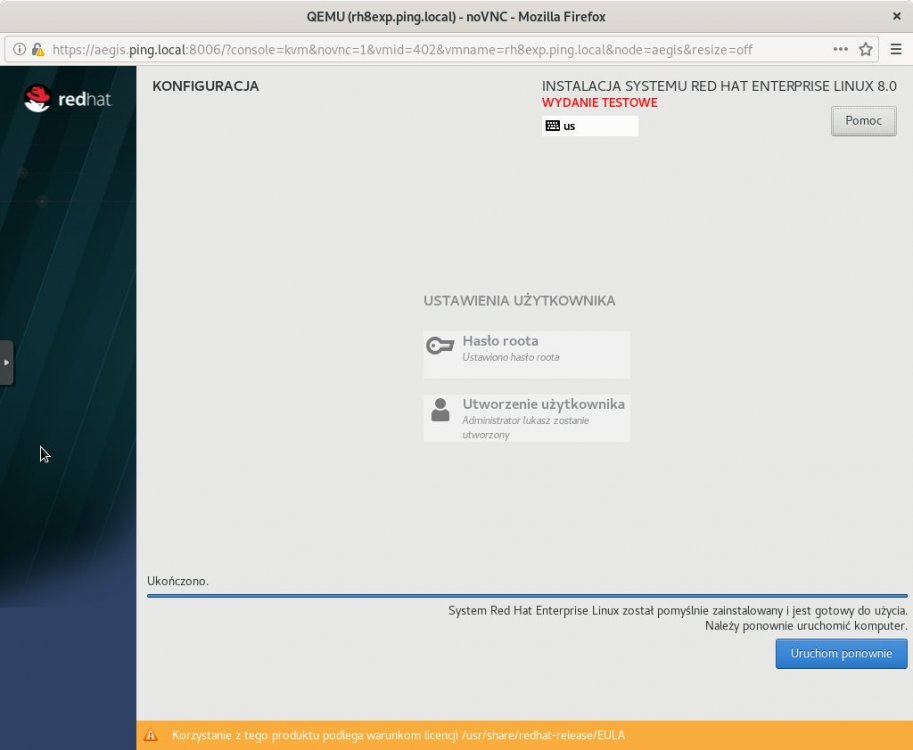Expand the noVNC control panel handle
Screen dimensions: 913x750
pyautogui.click(x=6, y=362)
